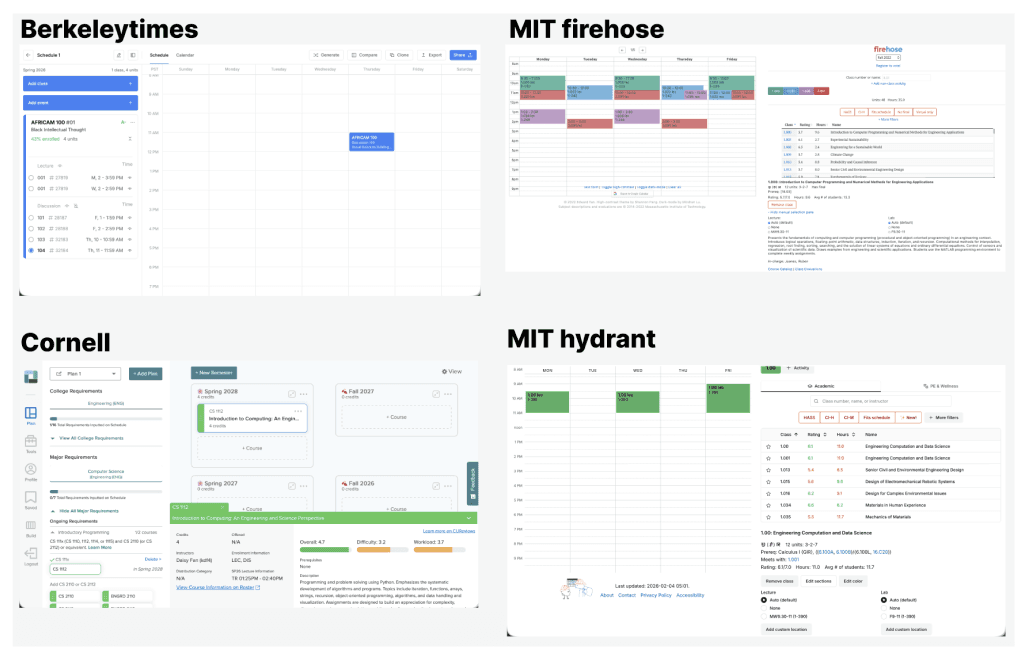
Task: Click hydrant class search input field
Action: coord(880,401)
